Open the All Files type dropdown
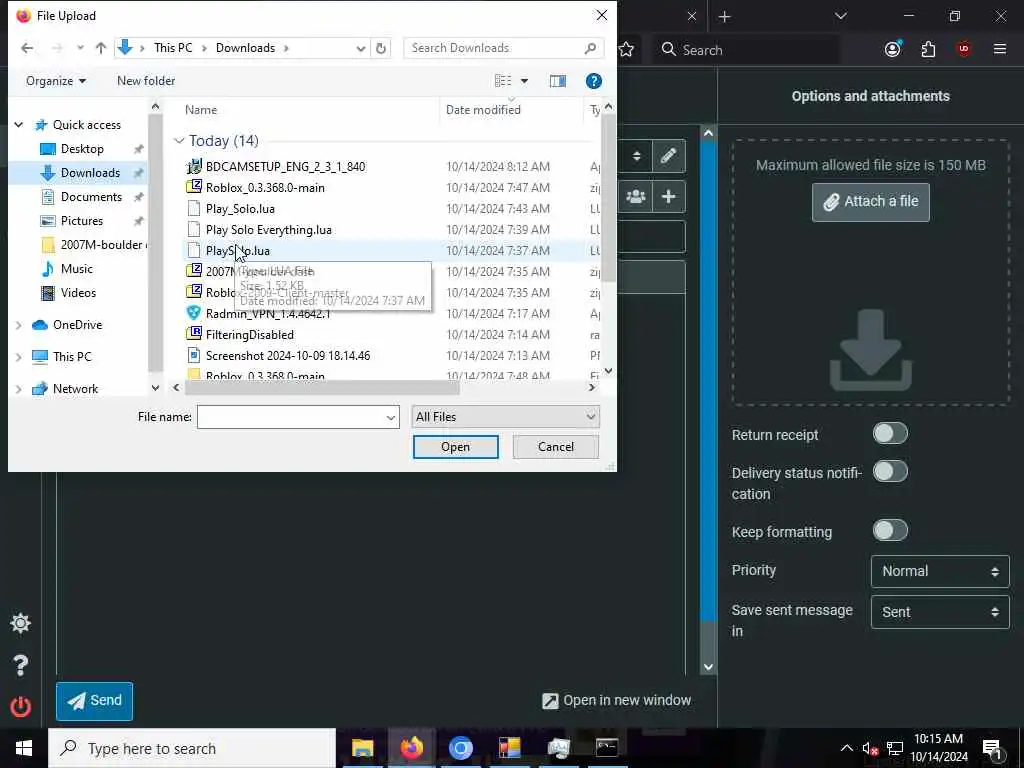 [x=505, y=417]
